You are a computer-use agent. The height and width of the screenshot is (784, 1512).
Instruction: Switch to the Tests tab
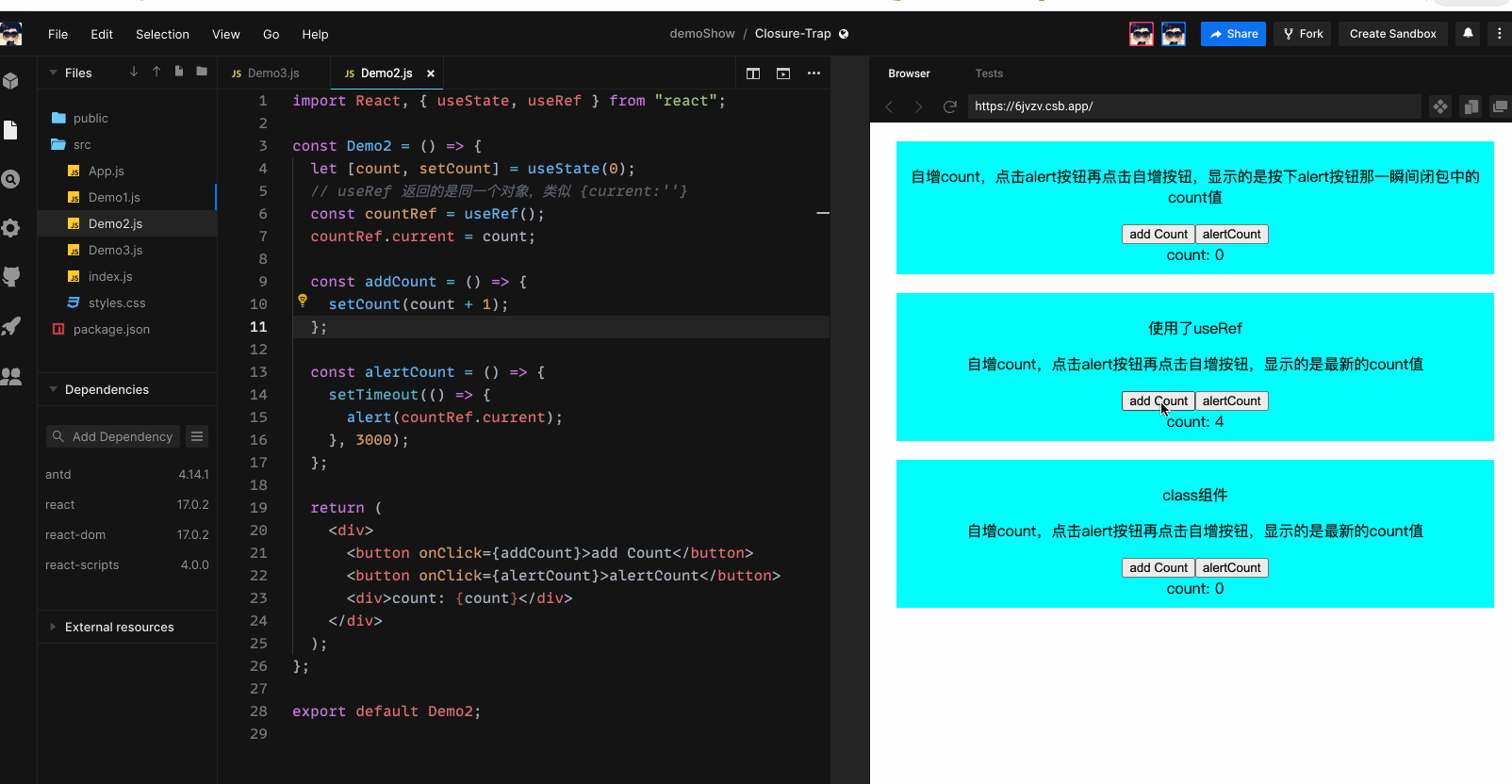point(989,73)
